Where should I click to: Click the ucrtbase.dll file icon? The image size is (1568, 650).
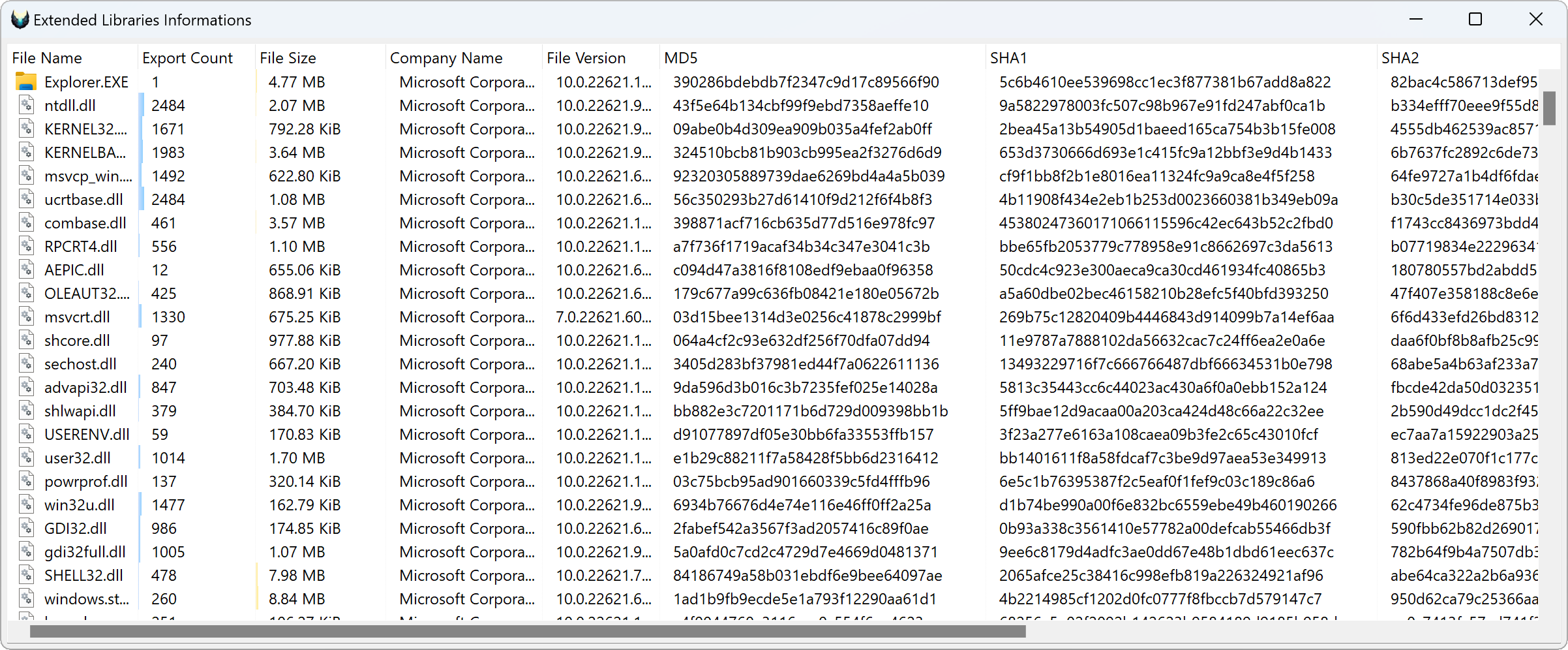26,199
